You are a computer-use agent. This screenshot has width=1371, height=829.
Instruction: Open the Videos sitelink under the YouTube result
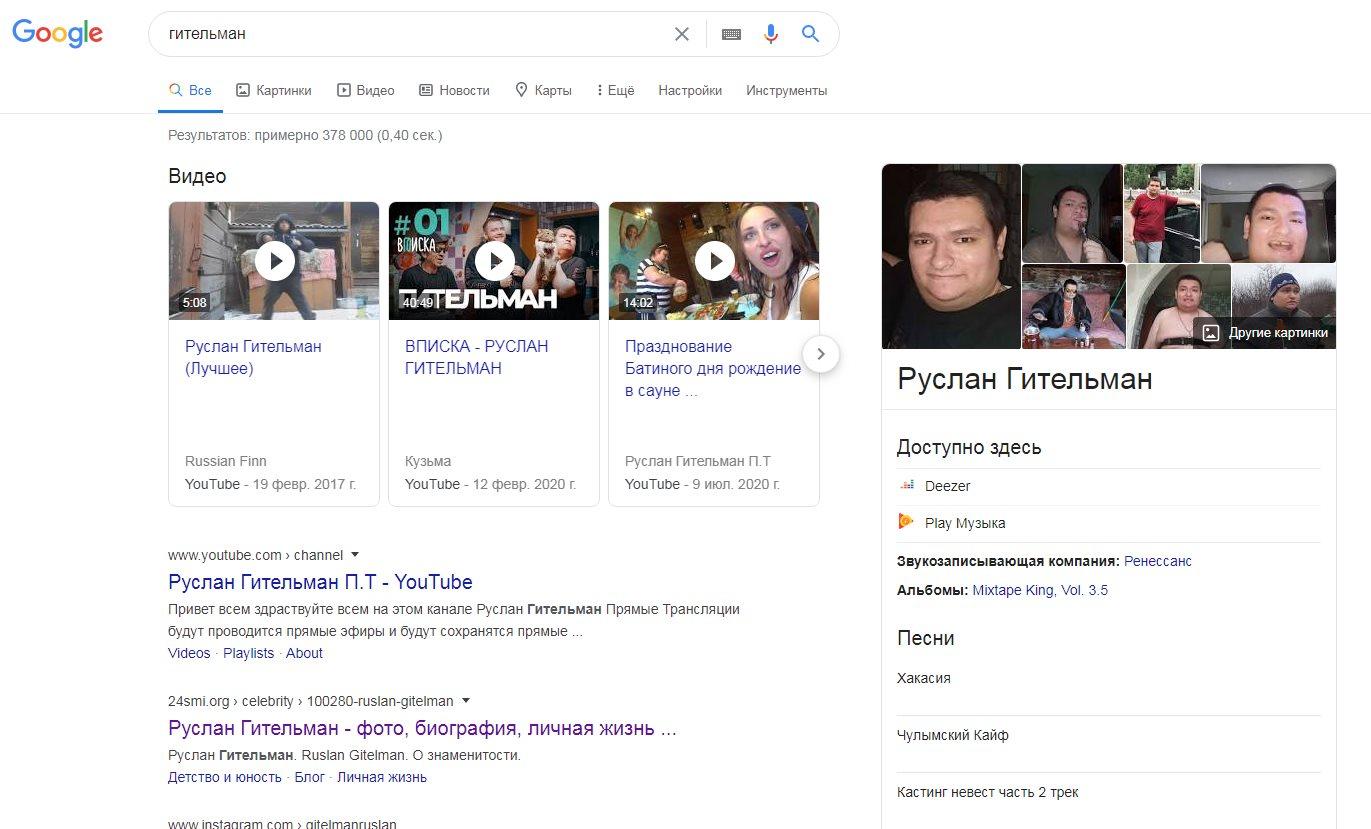[x=189, y=653]
